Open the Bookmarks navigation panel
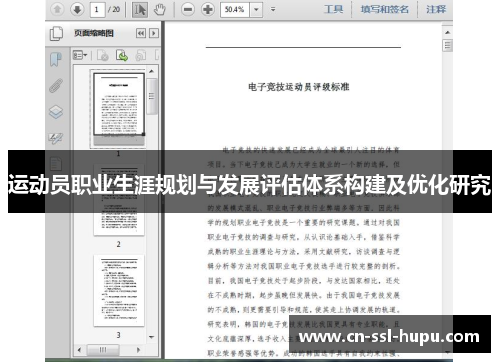This screenshot has width=500, height=362. tap(56, 60)
